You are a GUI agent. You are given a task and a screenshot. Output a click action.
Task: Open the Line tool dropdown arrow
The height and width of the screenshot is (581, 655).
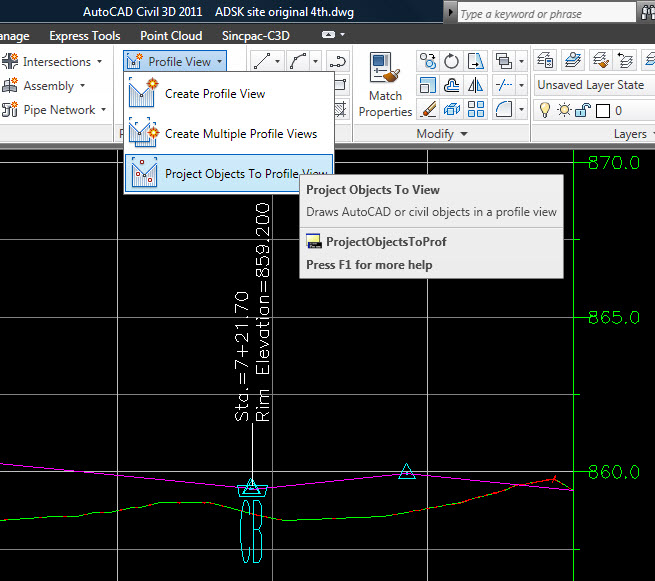point(278,61)
